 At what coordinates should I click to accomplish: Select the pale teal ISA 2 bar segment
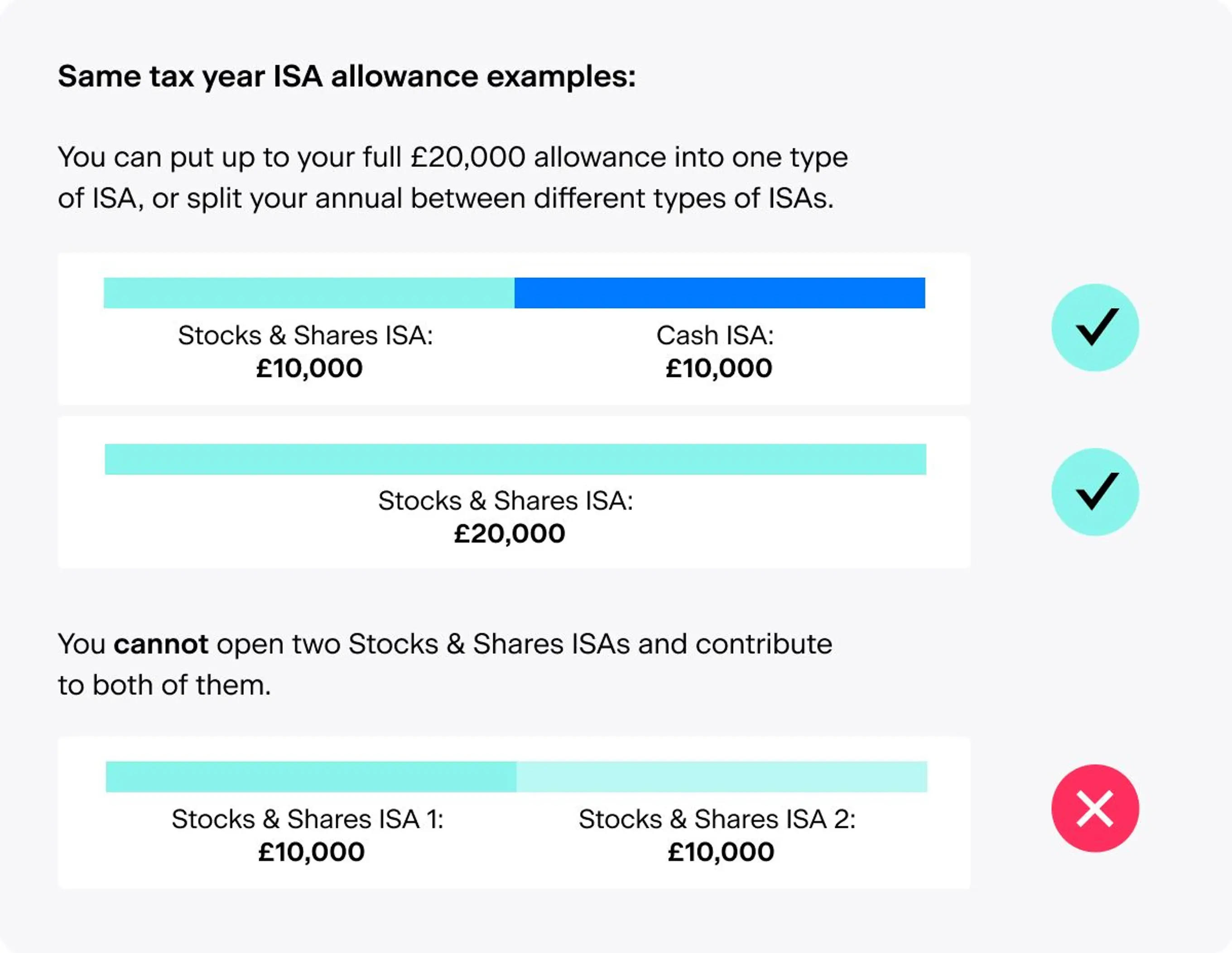pos(722,776)
